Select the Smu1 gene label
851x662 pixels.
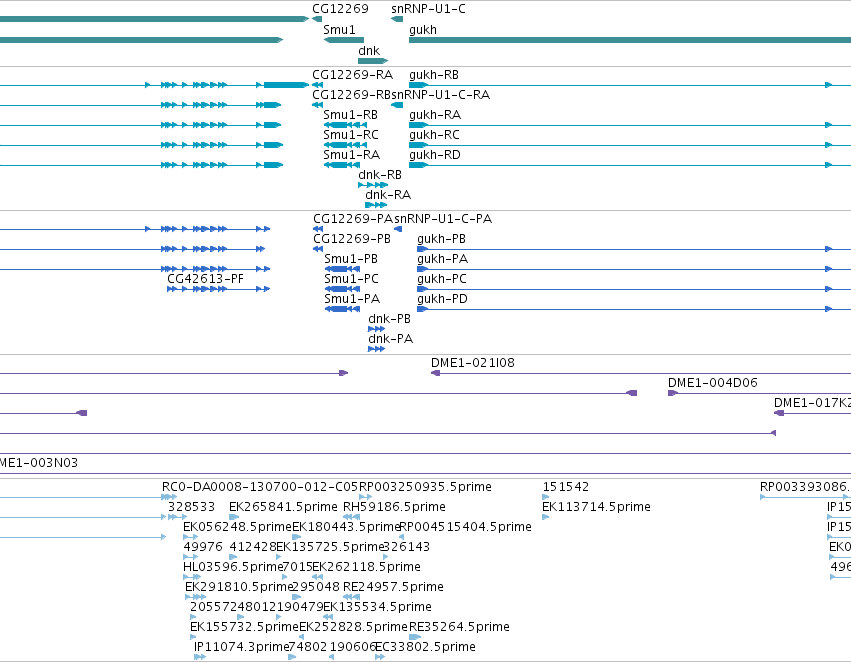click(339, 30)
